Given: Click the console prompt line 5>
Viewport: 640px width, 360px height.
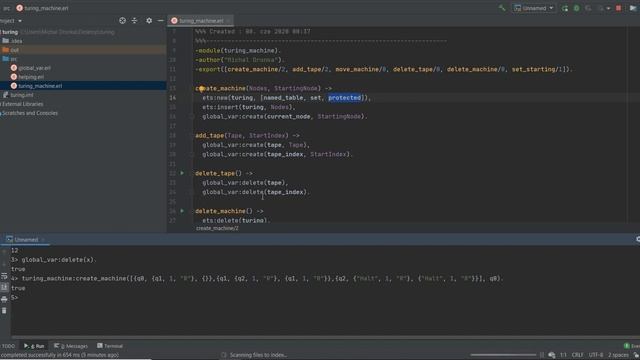Looking at the screenshot, I should point(15,298).
